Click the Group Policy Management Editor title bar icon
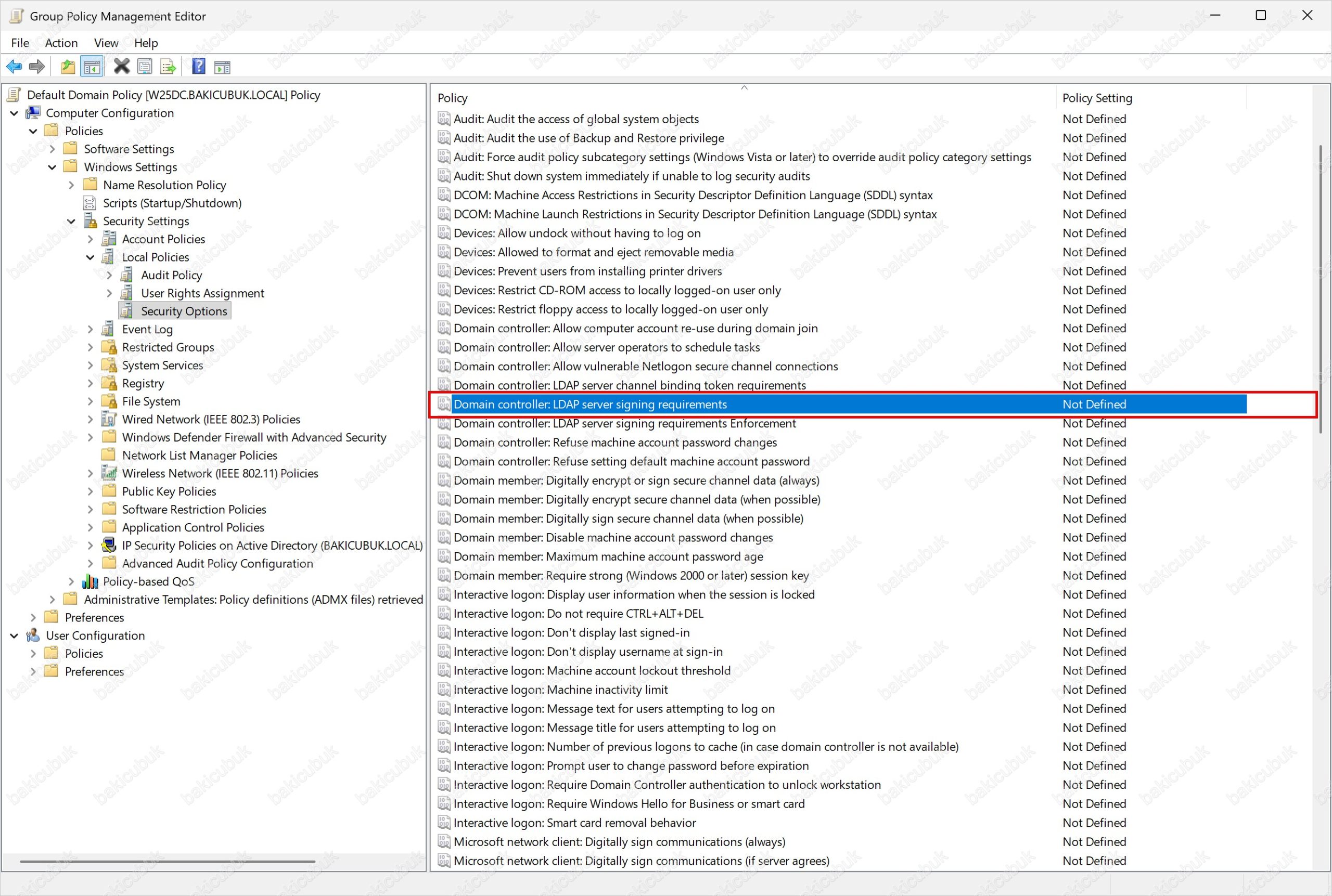 click(17, 16)
